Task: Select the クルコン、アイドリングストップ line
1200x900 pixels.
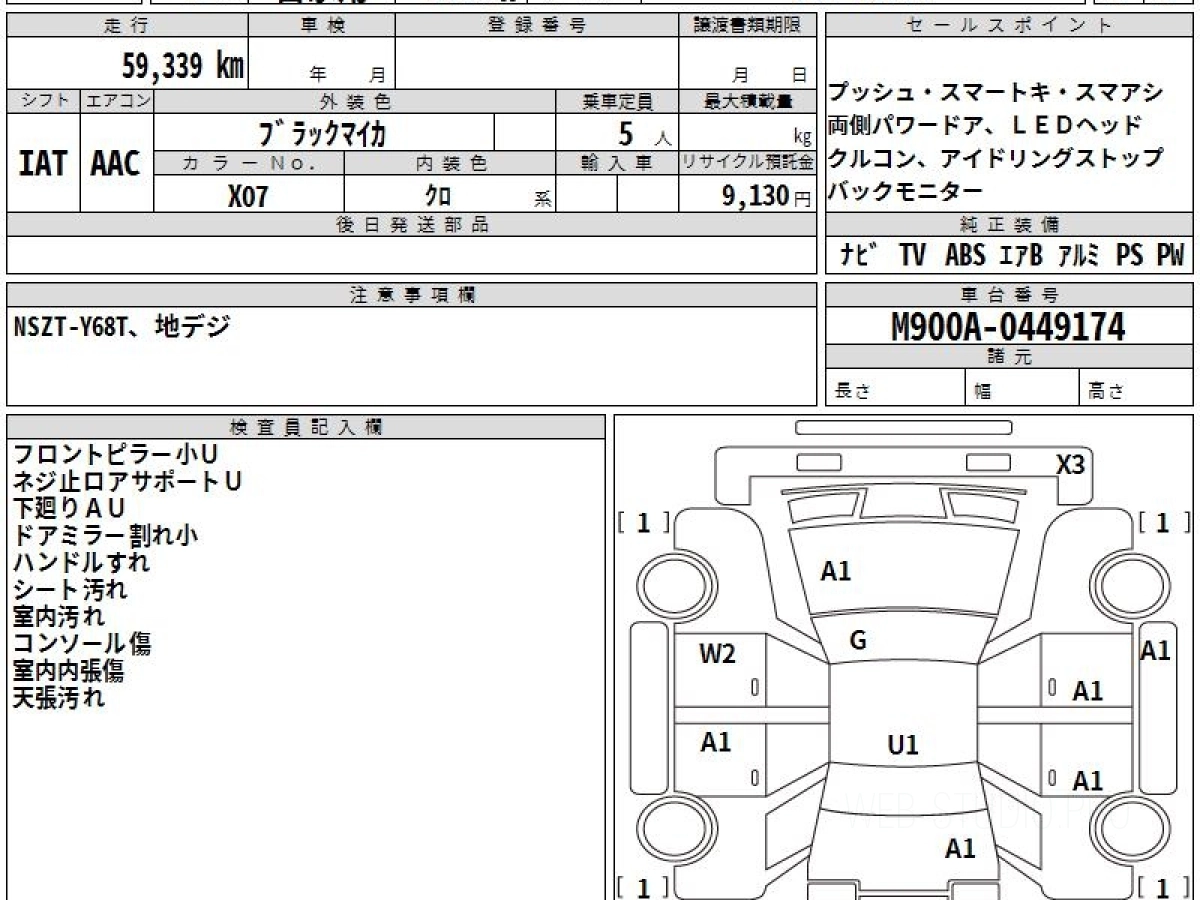Action: (x=996, y=158)
